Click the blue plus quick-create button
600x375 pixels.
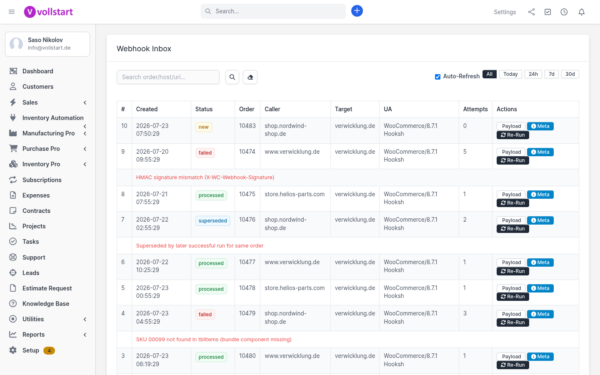click(357, 11)
